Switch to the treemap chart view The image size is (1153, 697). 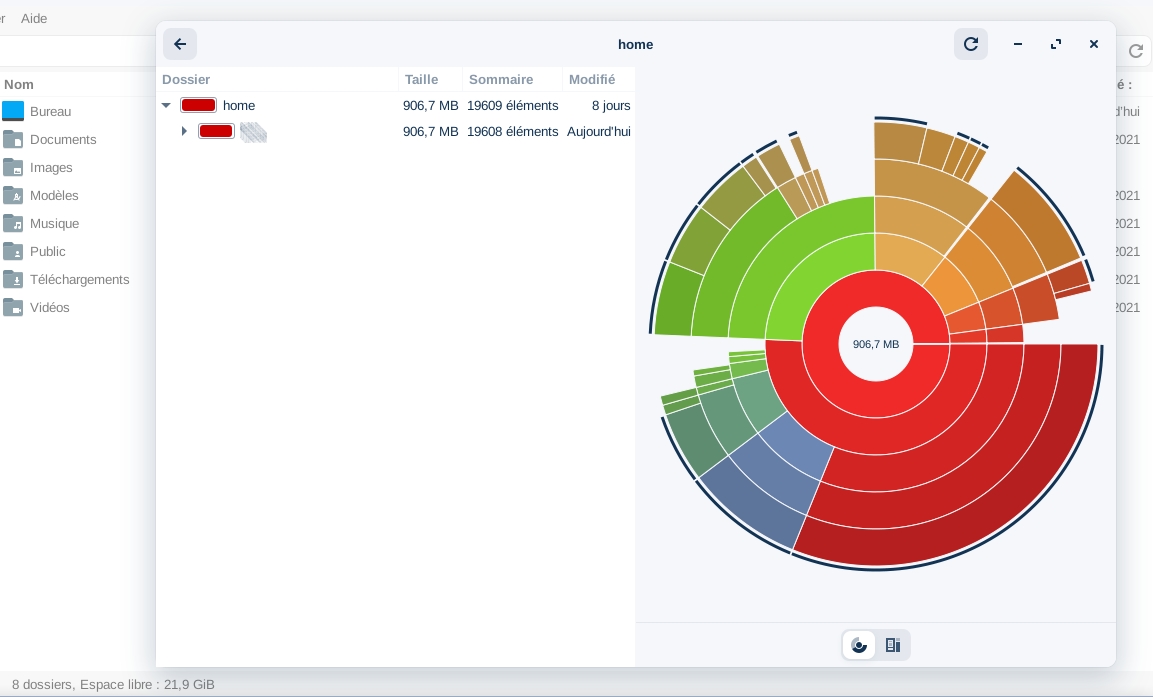893,645
